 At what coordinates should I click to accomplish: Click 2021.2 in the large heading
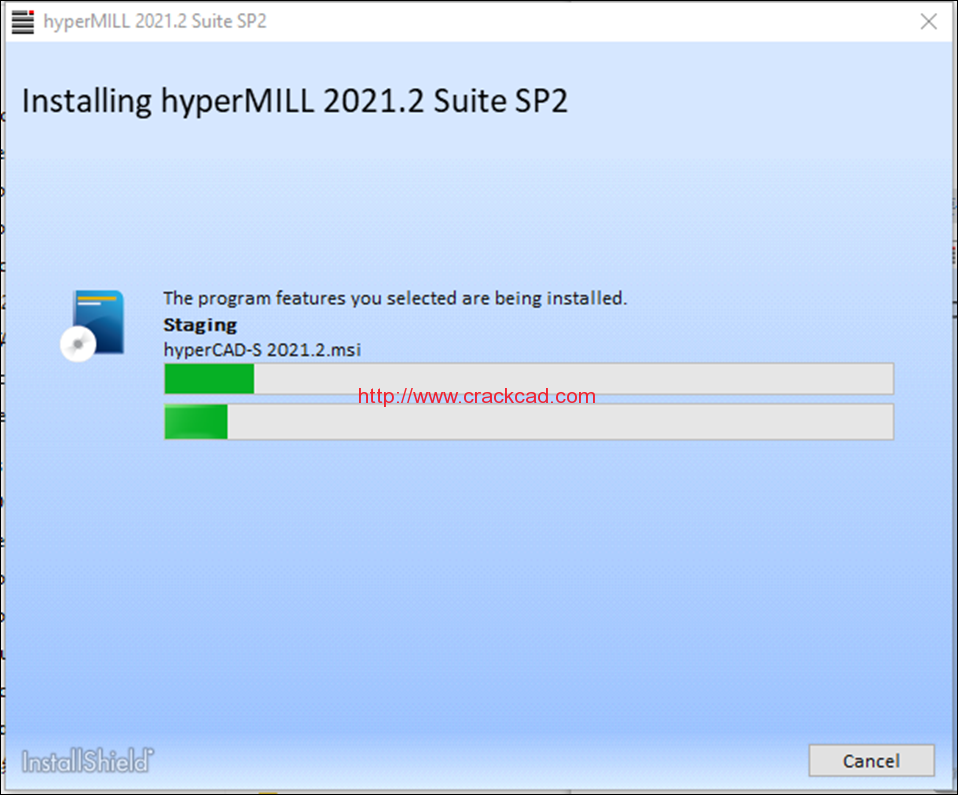(x=373, y=101)
